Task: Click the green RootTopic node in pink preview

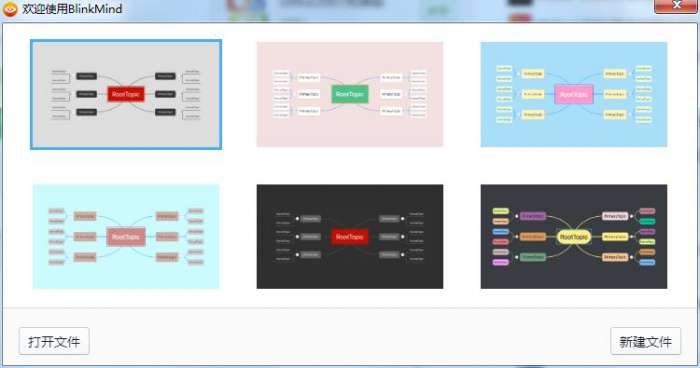Action: [350, 94]
